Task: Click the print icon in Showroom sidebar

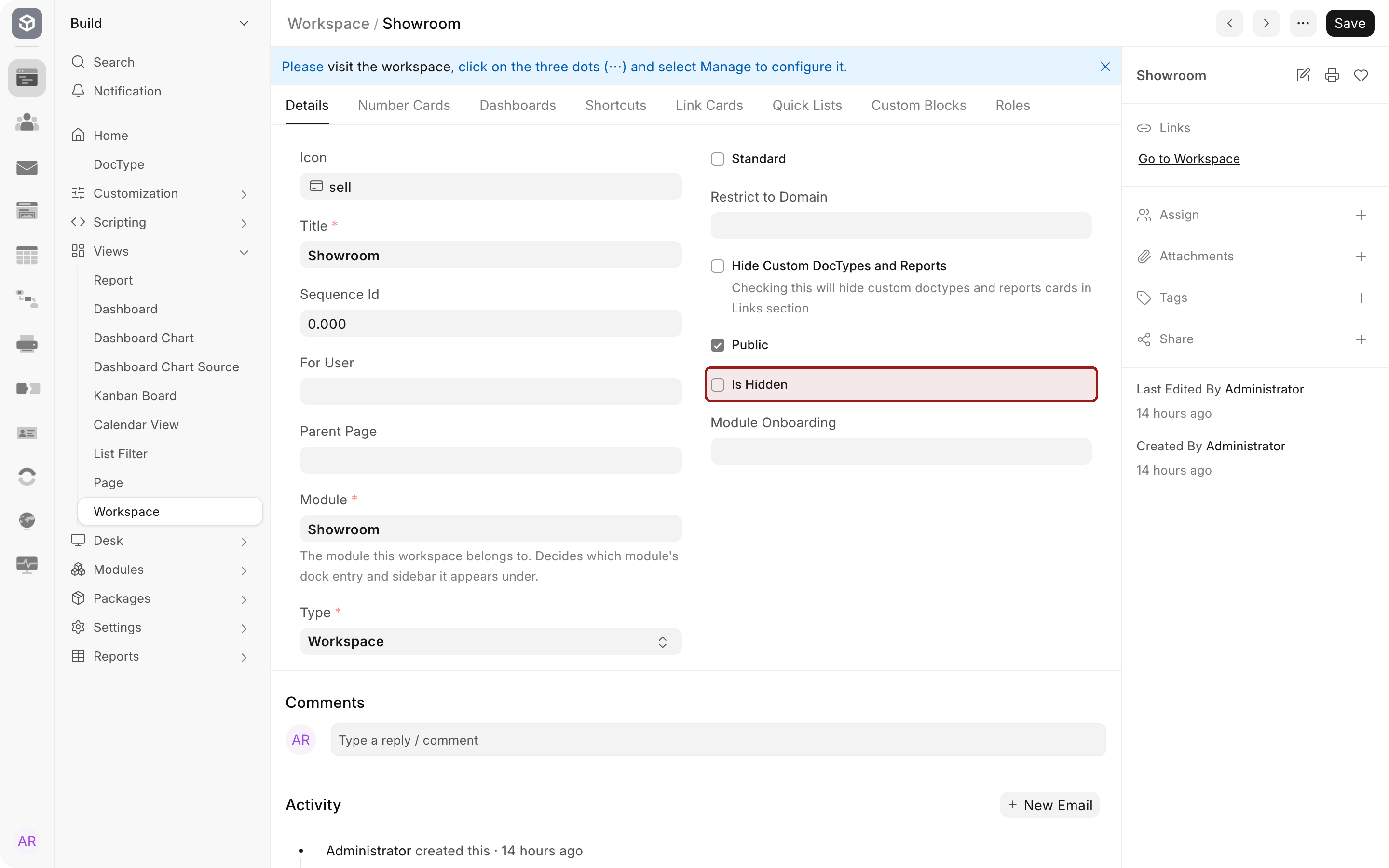Action: 1332,75
